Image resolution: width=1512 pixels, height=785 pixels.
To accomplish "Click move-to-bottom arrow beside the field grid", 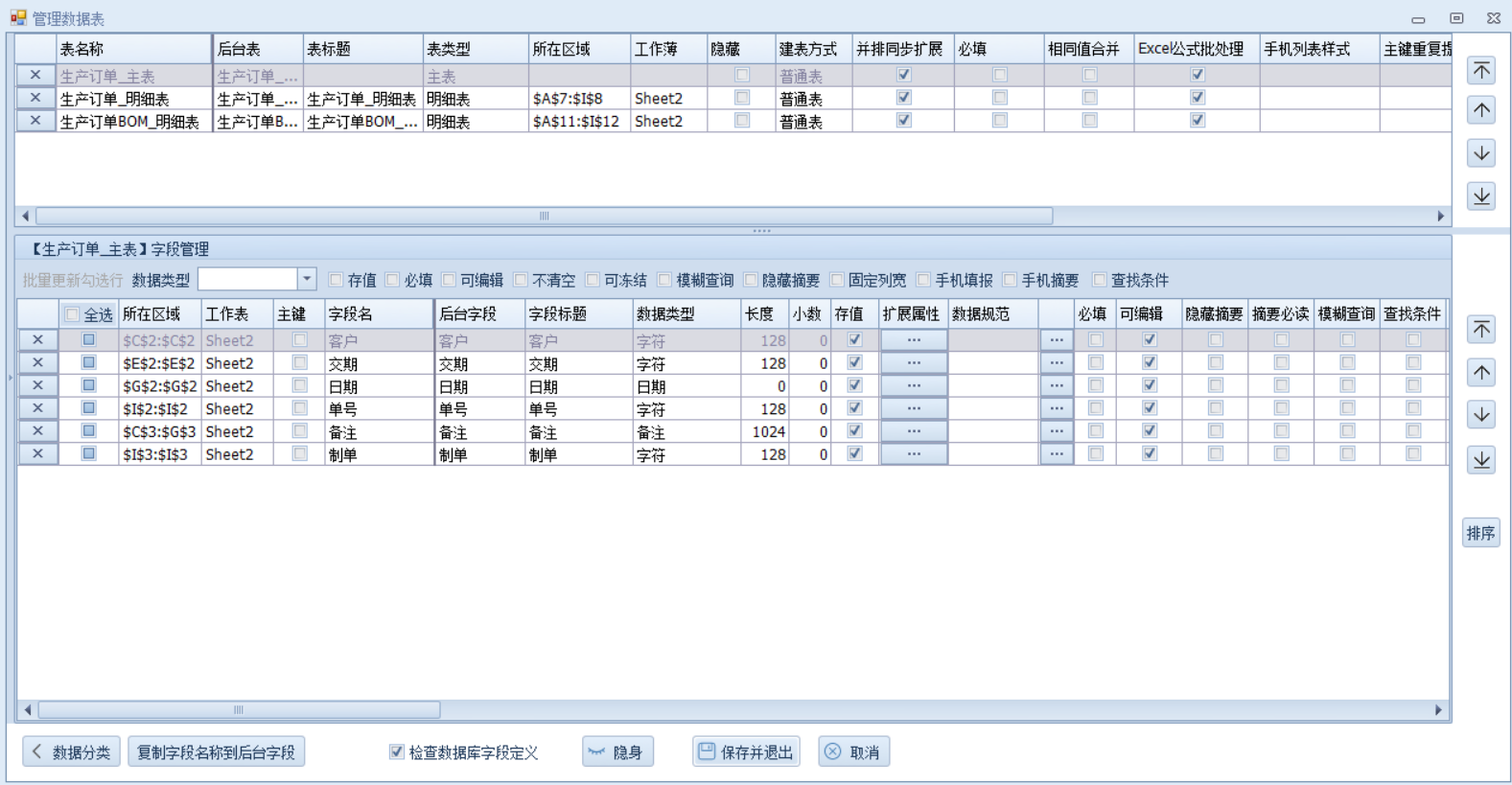I will (1481, 460).
